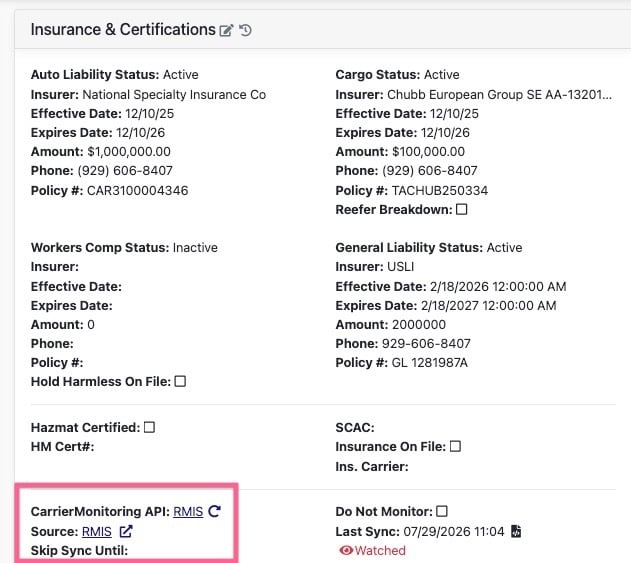Select General Liability expires date 2/18/2027
The image size is (631, 563).
point(450,305)
